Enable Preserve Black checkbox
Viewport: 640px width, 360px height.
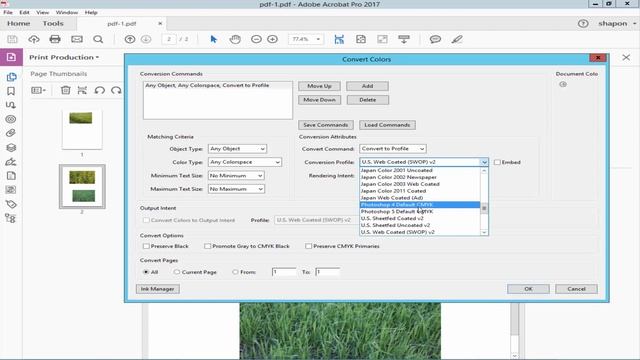(146, 246)
